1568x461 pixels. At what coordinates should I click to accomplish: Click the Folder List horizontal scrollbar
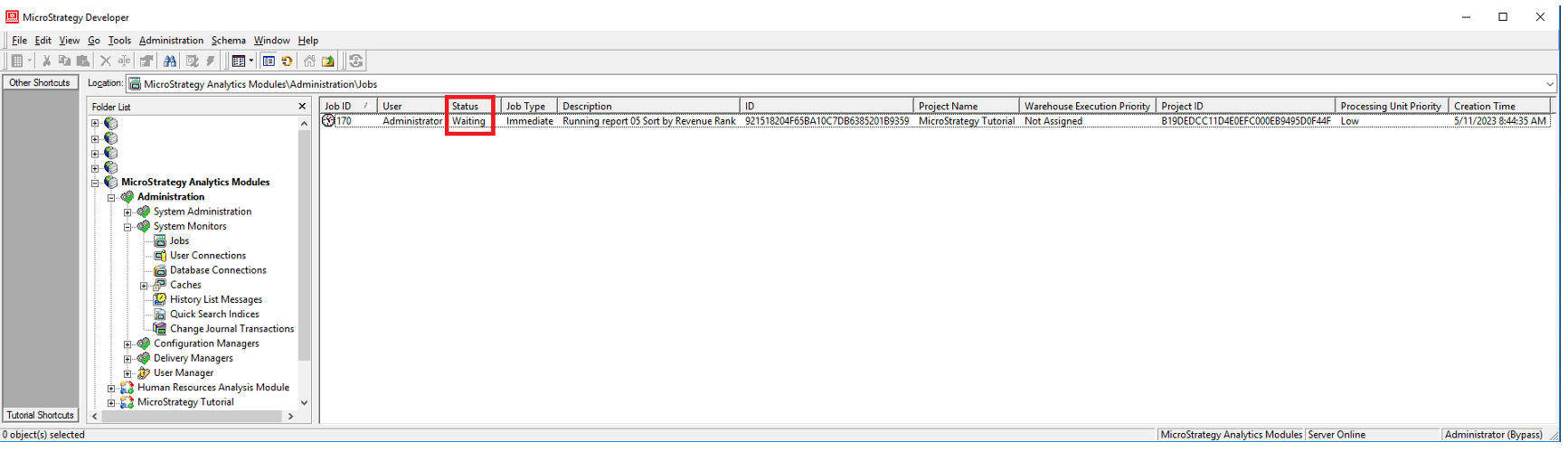click(x=192, y=417)
